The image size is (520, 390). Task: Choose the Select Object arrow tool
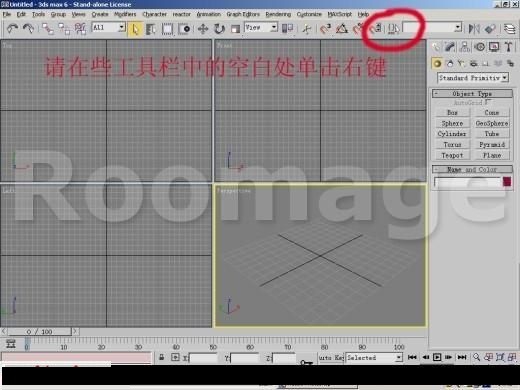pyautogui.click(x=135, y=29)
